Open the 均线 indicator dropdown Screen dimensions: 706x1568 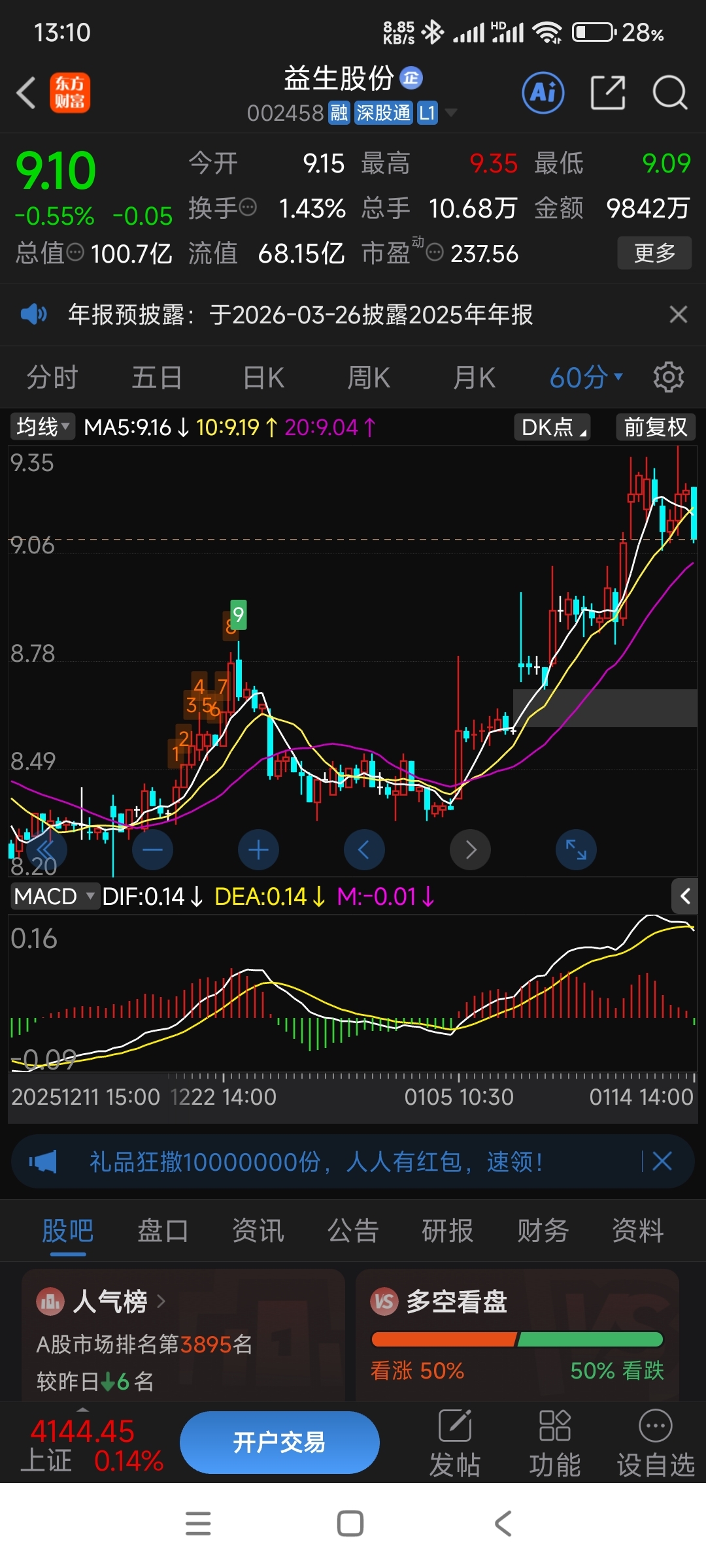coord(42,427)
